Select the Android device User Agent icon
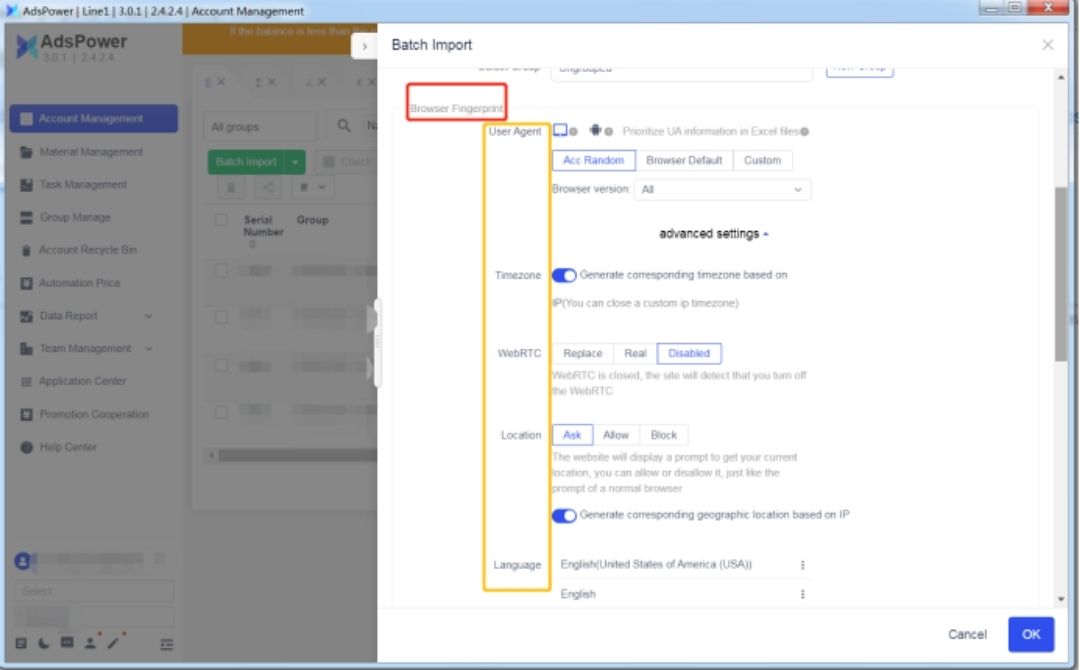The width and height of the screenshot is (1080, 670). [595, 130]
